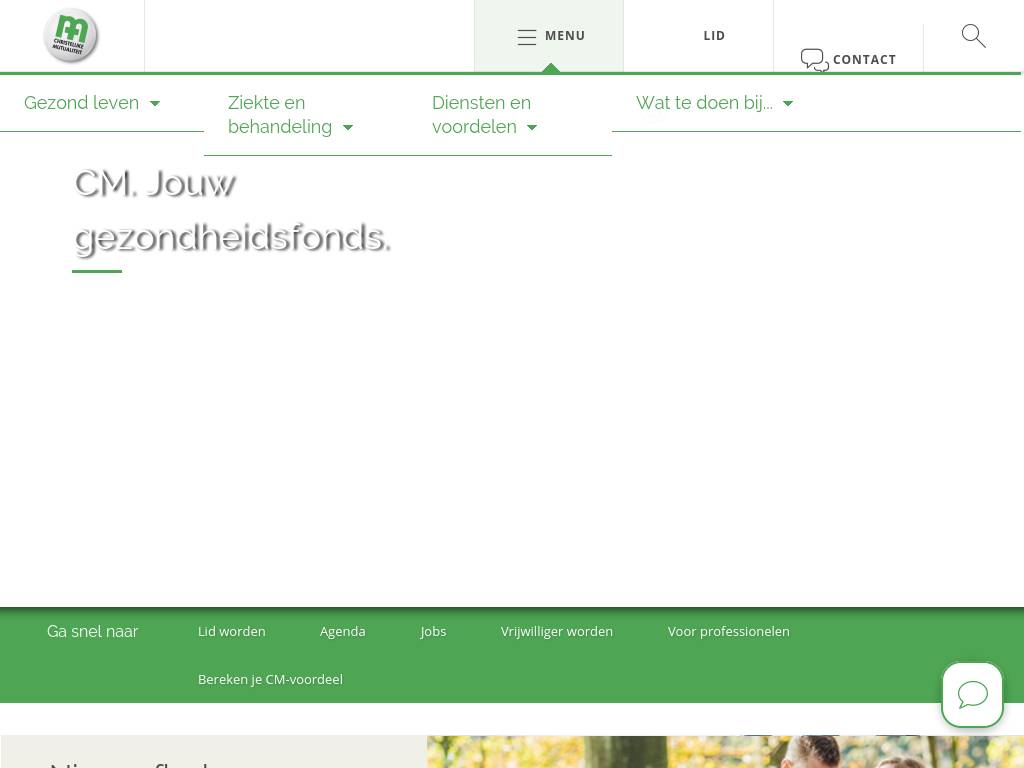The height and width of the screenshot is (768, 1024).
Task: Click the hamburger Menu icon
Action: click(527, 37)
